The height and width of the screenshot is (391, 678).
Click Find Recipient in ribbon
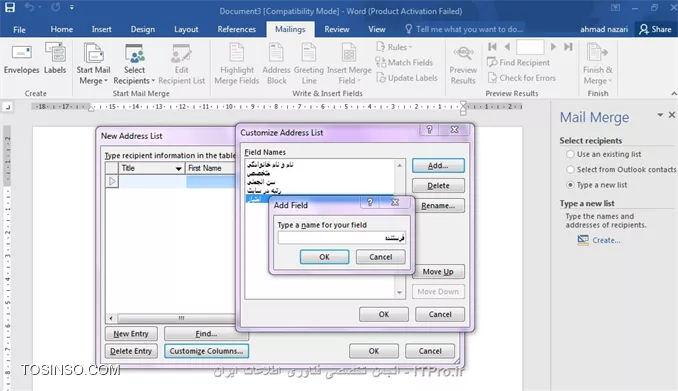point(518,62)
